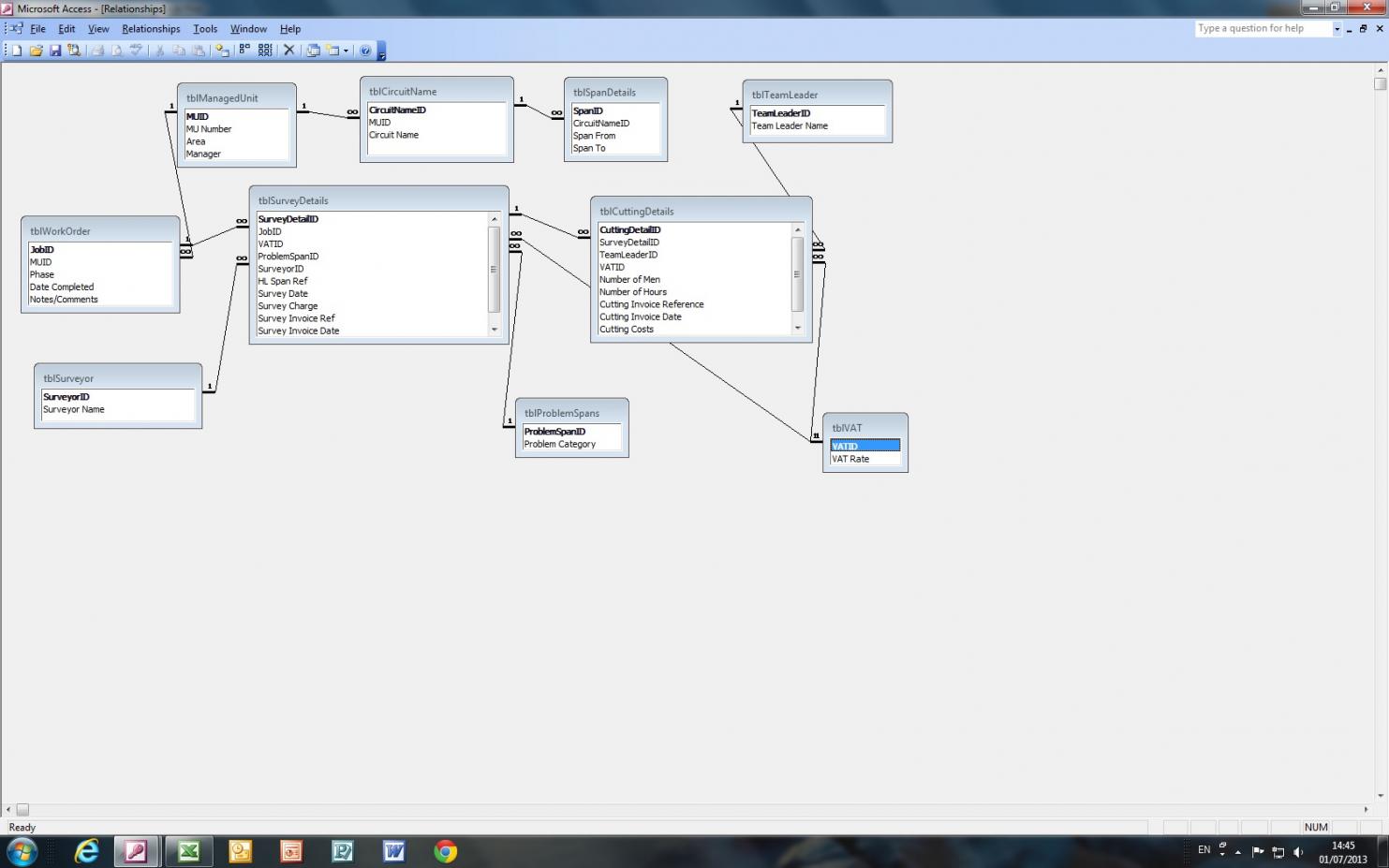This screenshot has height=868, width=1389.
Task: Click the Print toolbar icon
Action: (x=97, y=51)
